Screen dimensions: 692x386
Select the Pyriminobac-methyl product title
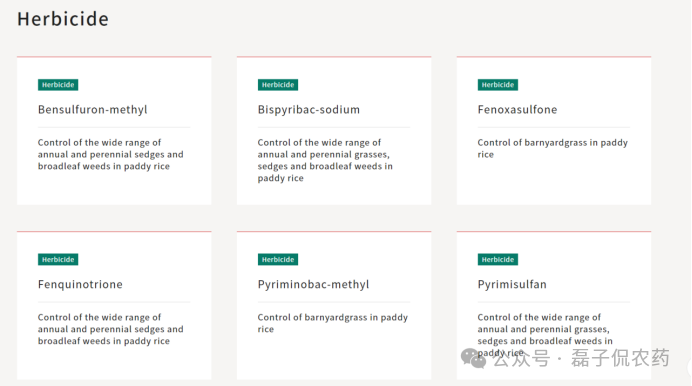(x=313, y=285)
